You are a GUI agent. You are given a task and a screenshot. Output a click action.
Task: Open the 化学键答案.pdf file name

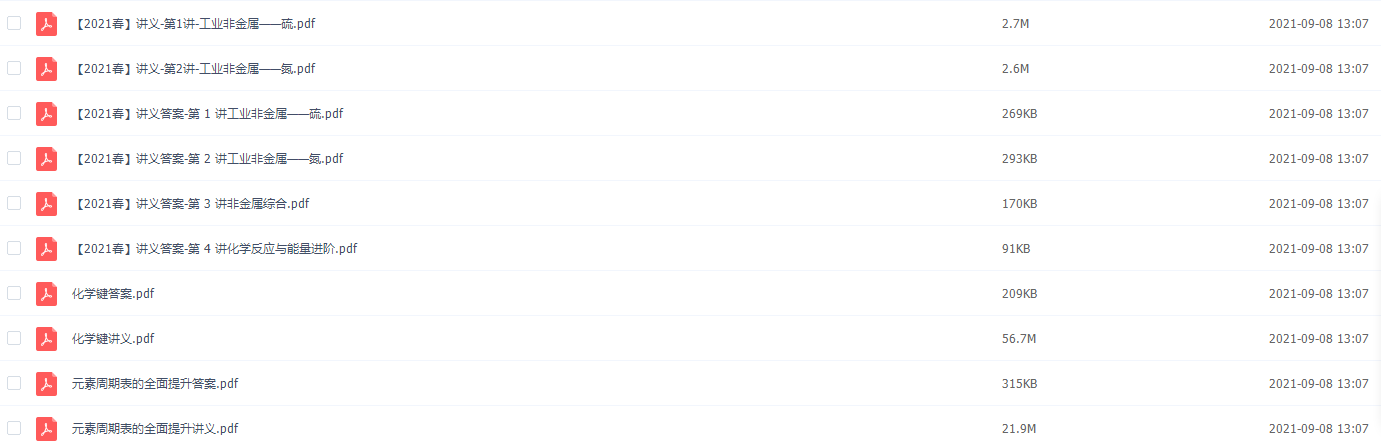click(113, 294)
